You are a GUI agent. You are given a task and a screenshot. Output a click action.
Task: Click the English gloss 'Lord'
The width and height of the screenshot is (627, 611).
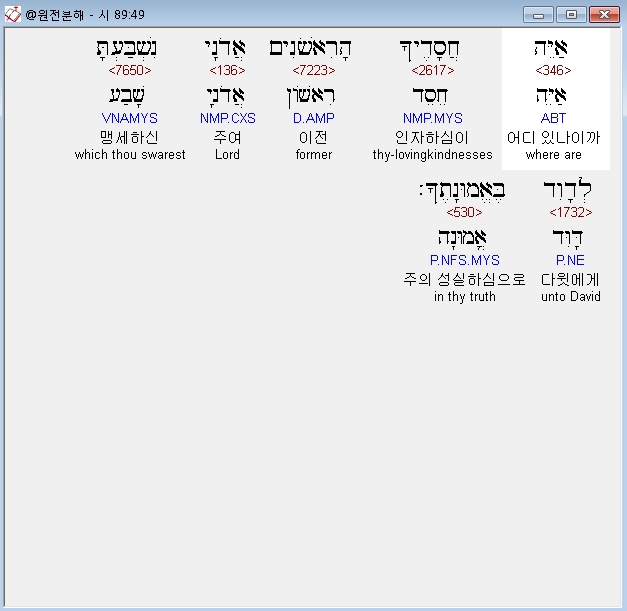point(227,154)
